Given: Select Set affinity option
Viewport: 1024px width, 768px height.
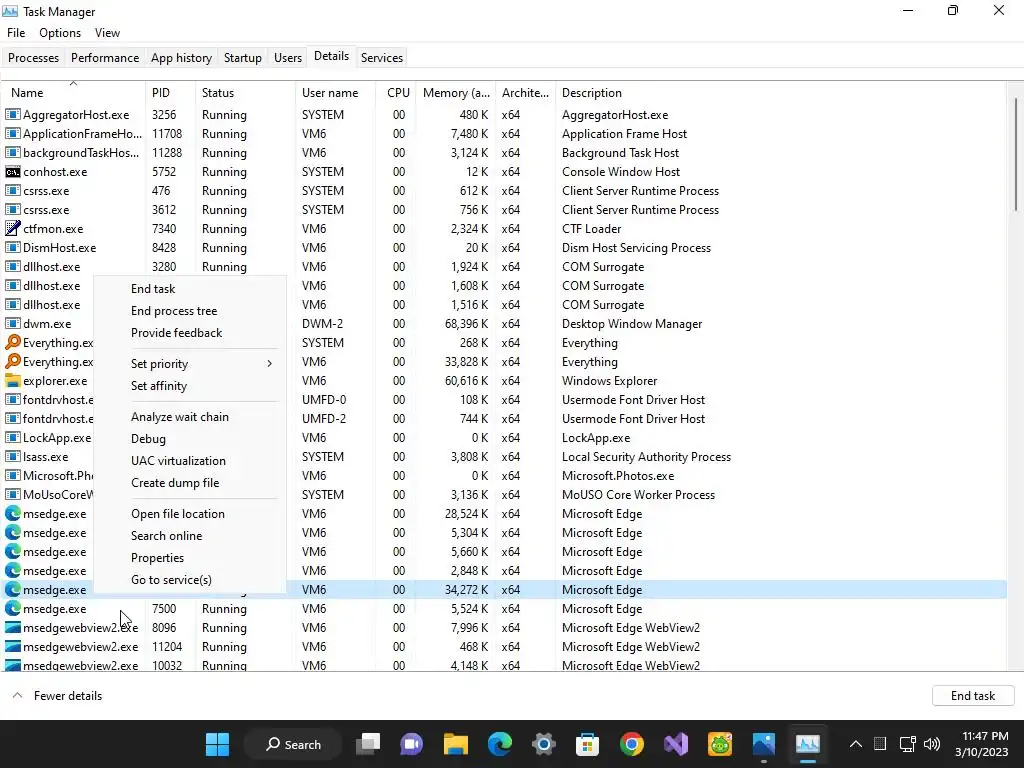Looking at the screenshot, I should 189,386.
